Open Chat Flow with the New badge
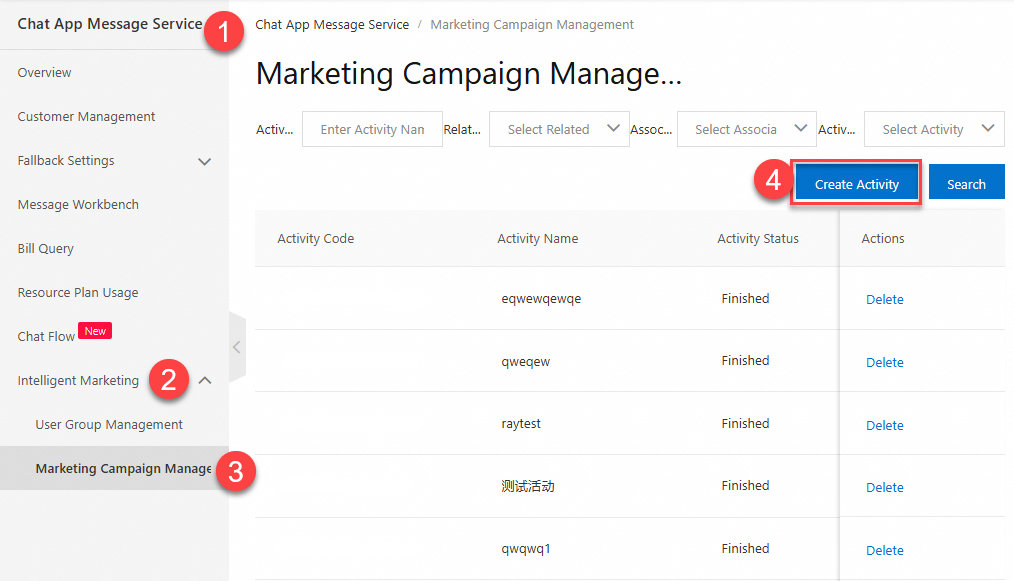Viewport: 1014px width, 581px height. coord(47,336)
